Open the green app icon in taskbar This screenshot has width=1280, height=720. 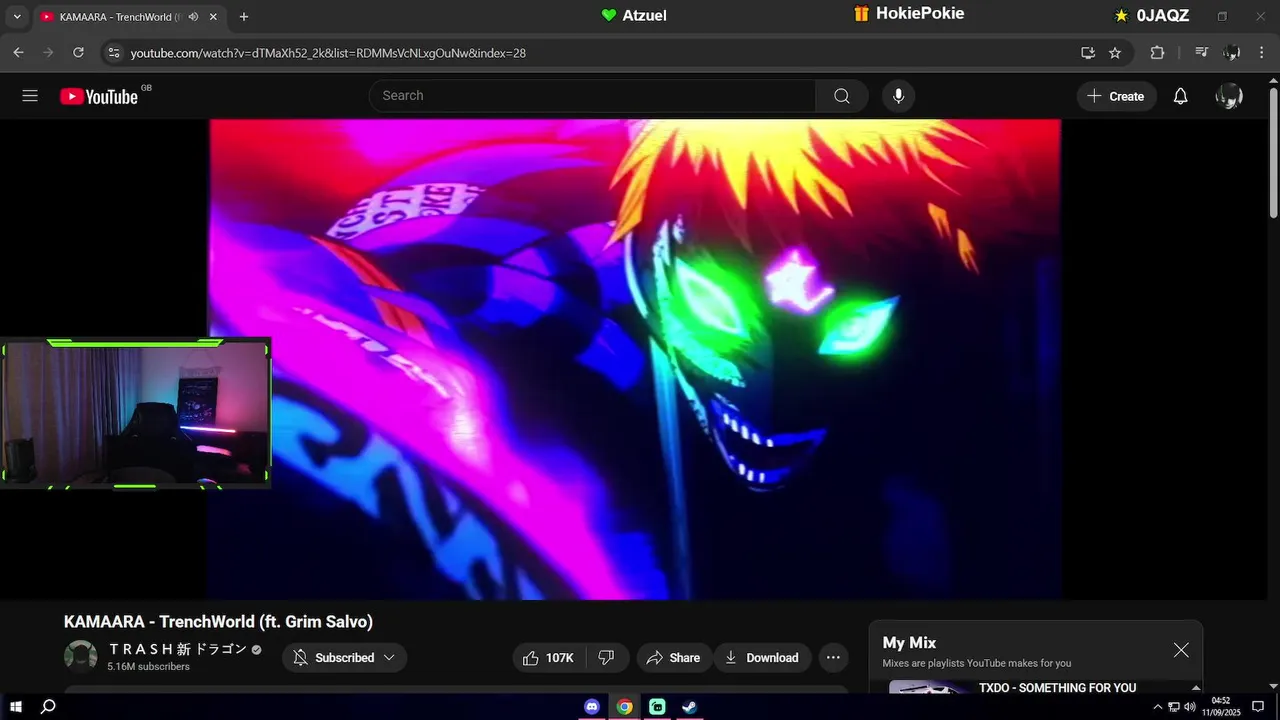click(657, 707)
